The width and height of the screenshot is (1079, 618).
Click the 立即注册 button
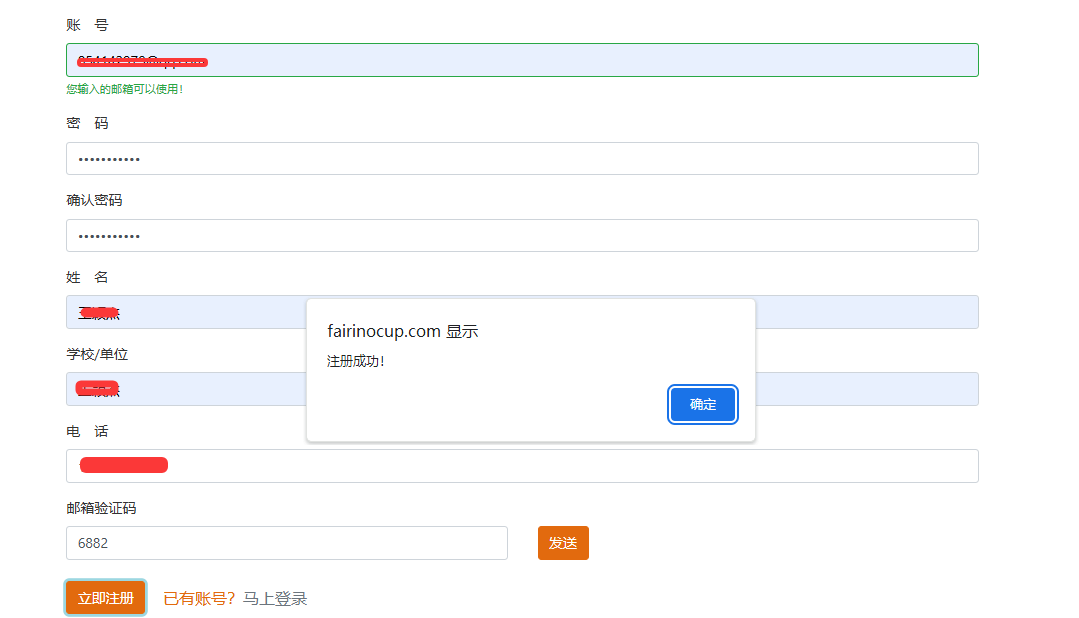click(106, 598)
